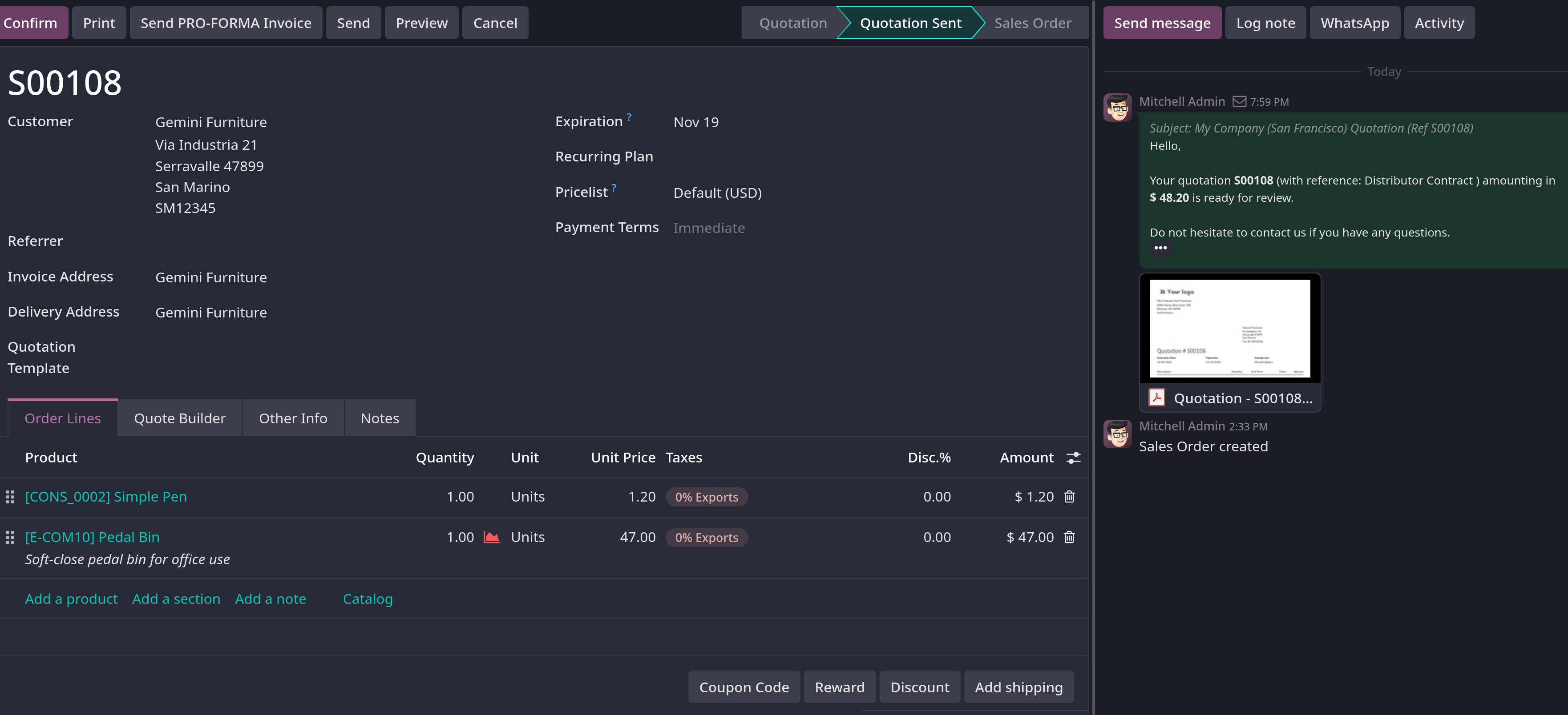Delete the Simple Pen order line

[1069, 497]
